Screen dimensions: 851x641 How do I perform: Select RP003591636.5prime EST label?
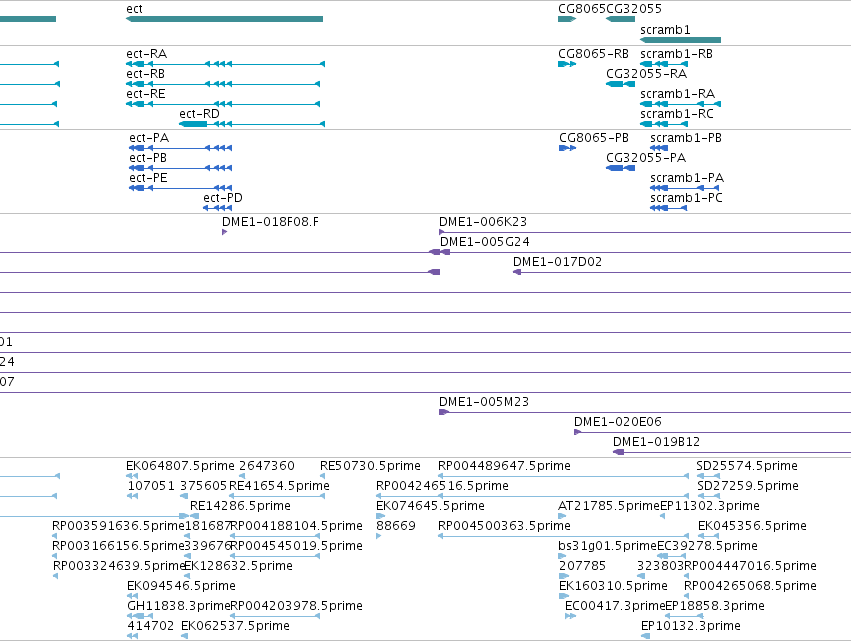click(x=118, y=526)
